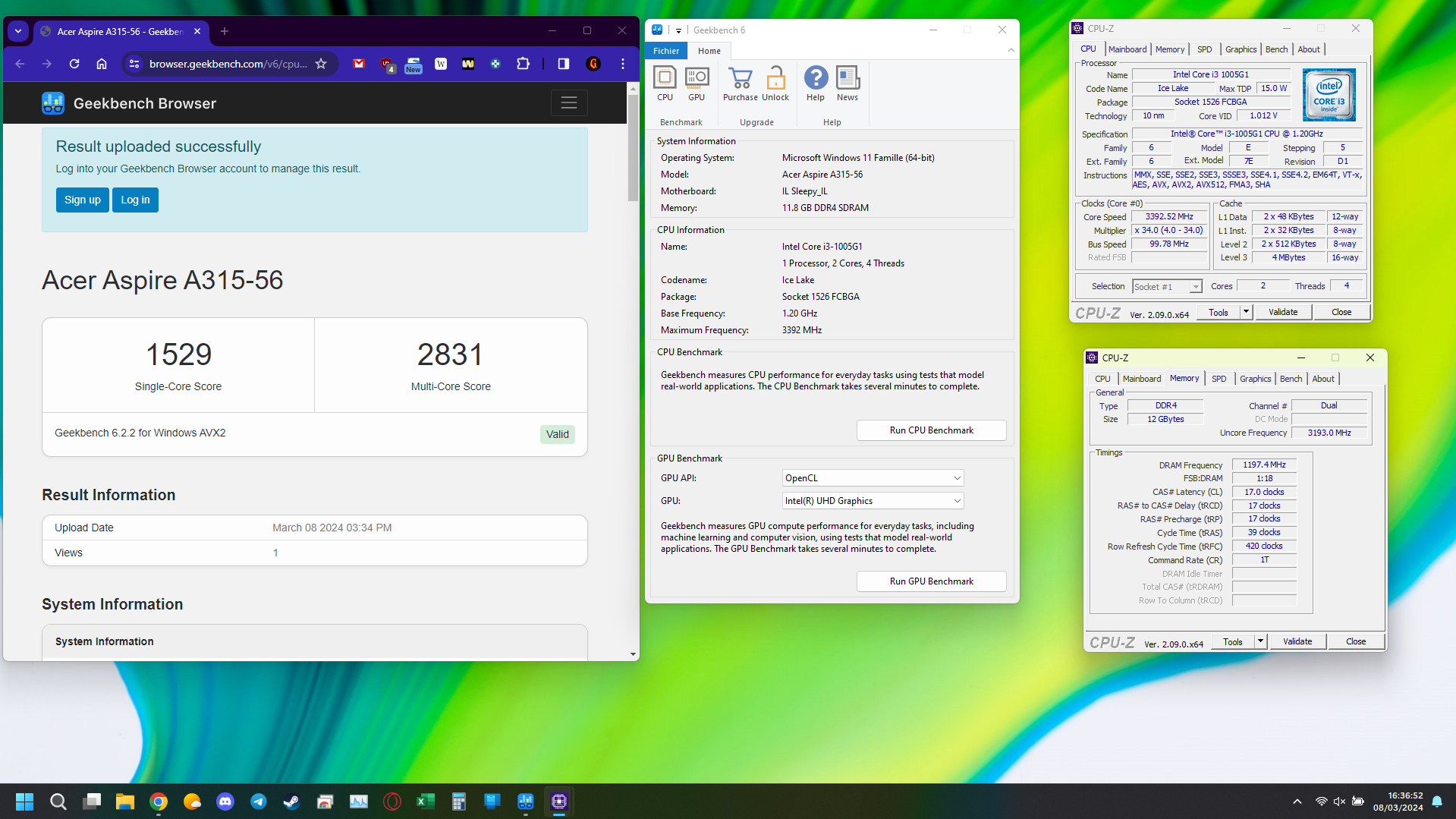1456x819 pixels.
Task: Open the Socket #1 selection dropdown in CPU-Z
Action: click(1168, 287)
